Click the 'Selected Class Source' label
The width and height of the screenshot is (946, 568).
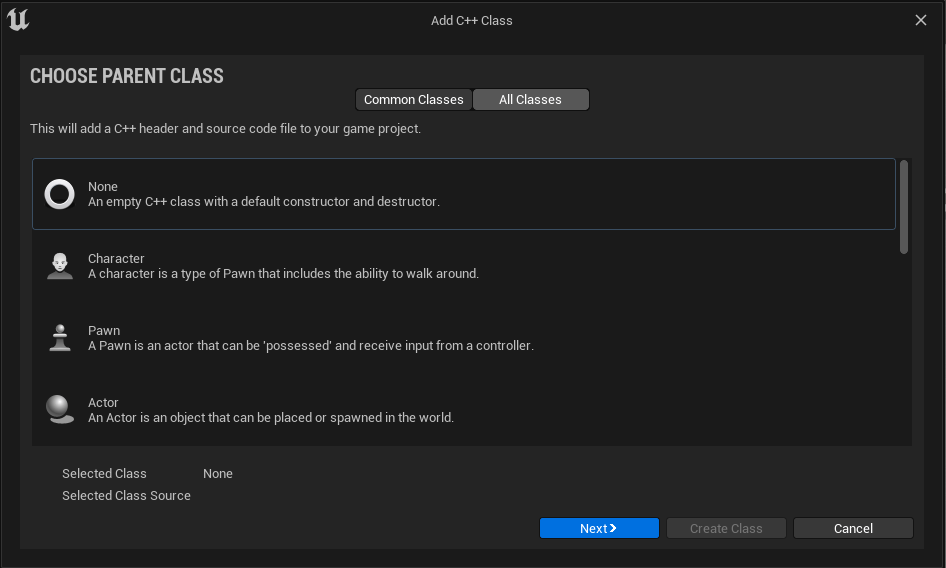point(126,495)
